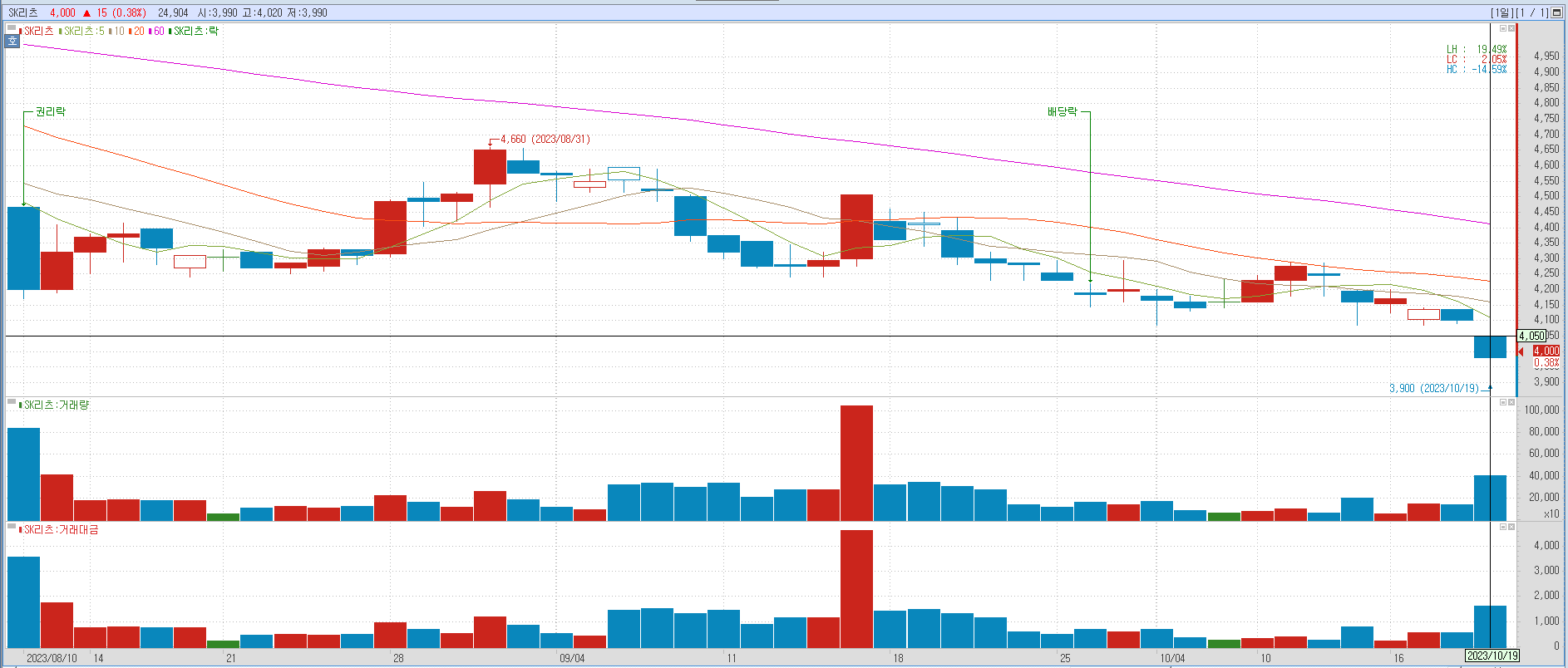This screenshot has width=1568, height=668.
Task: Select the 20-day moving average legend
Action: (x=137, y=32)
